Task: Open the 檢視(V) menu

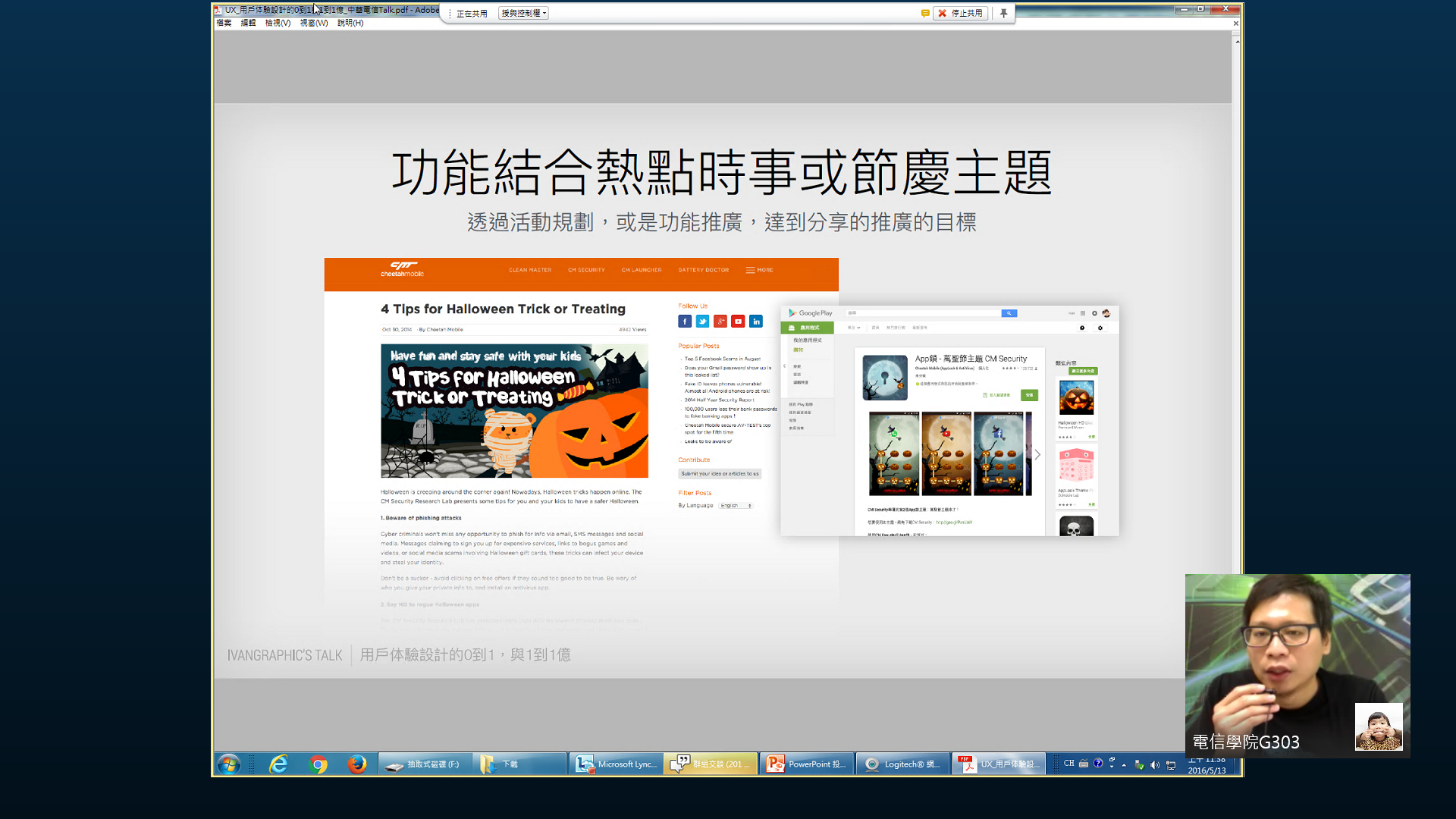Action: pos(278,23)
